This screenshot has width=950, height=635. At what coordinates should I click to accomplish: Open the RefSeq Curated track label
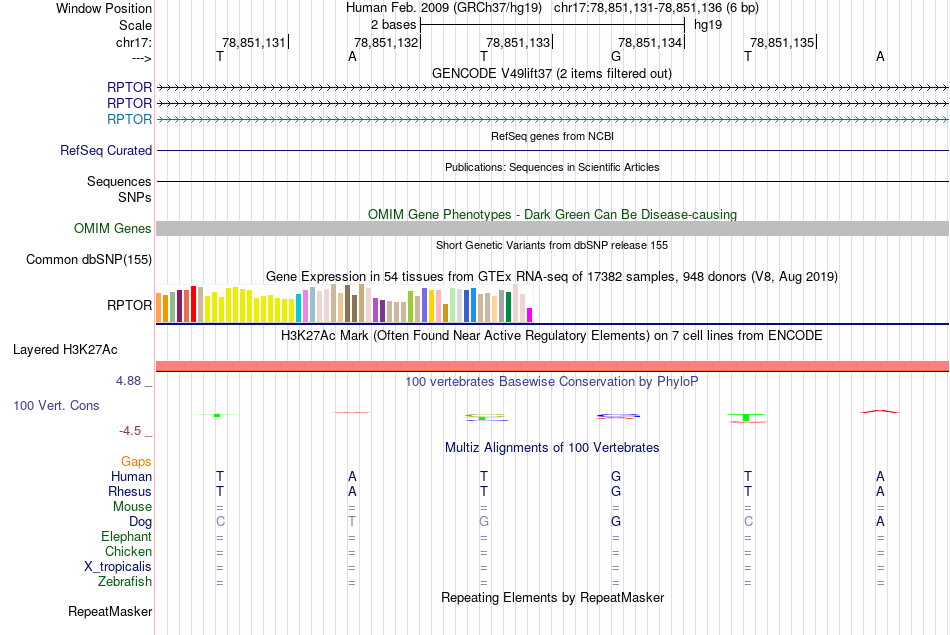(106, 150)
